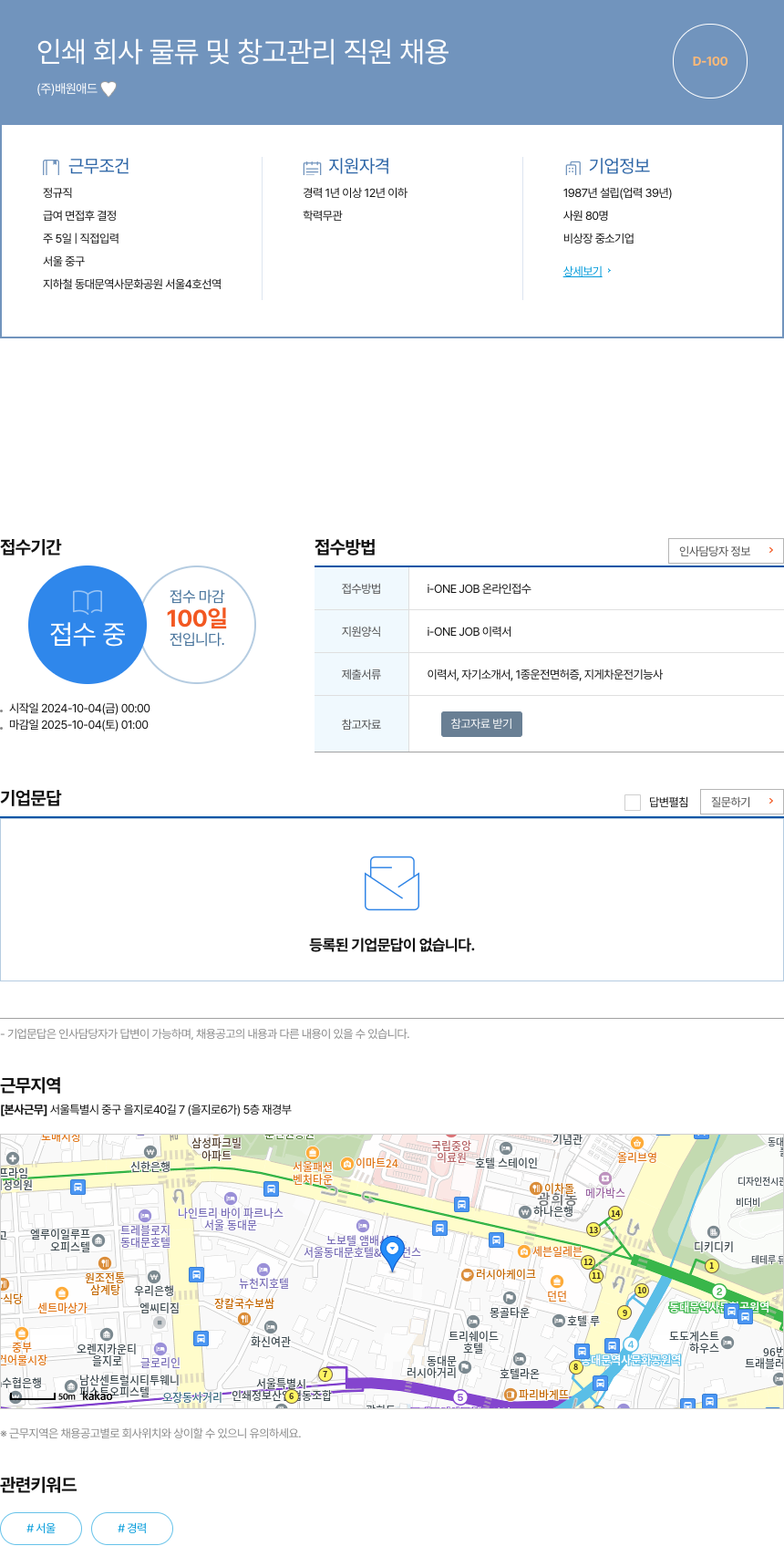Click subway exit 7 marker on map
The image size is (784, 1546).
coord(325,1374)
